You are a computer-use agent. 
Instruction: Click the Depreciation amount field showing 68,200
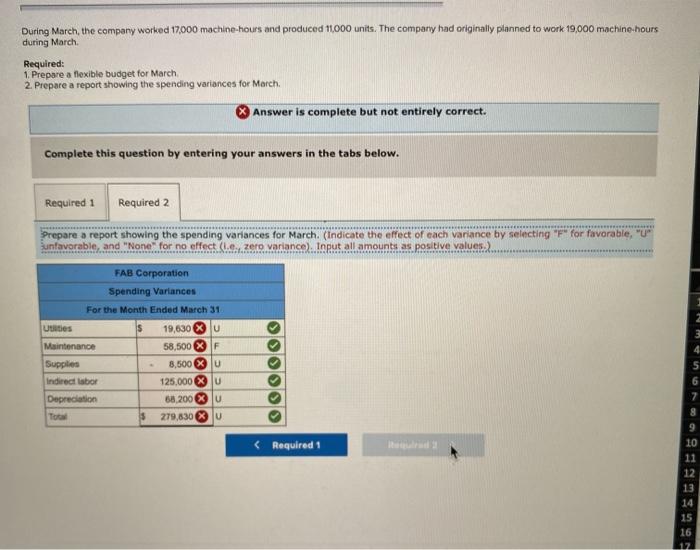(174, 399)
